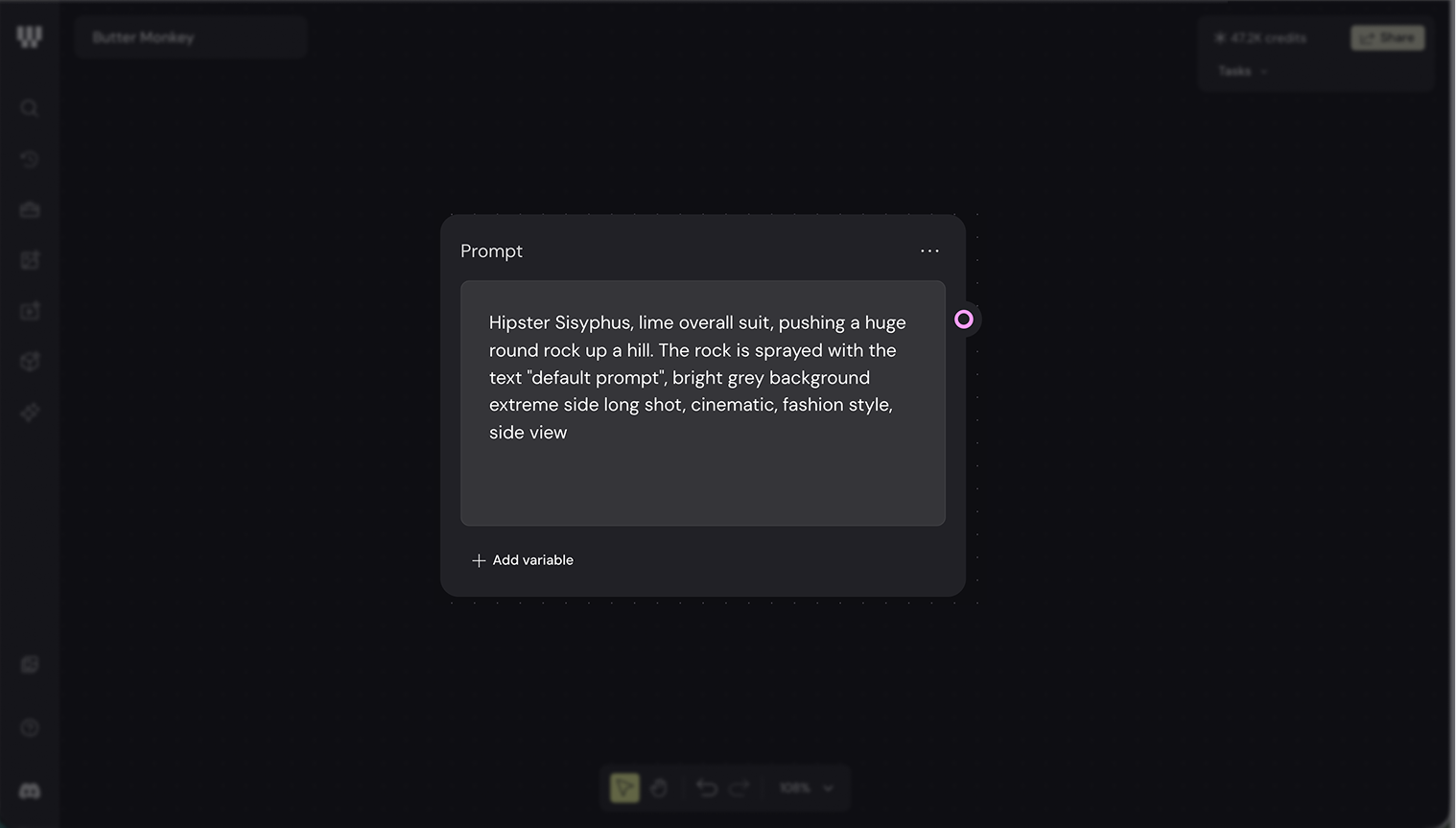Click the Share button
The width and height of the screenshot is (1456, 828).
pos(1387,37)
